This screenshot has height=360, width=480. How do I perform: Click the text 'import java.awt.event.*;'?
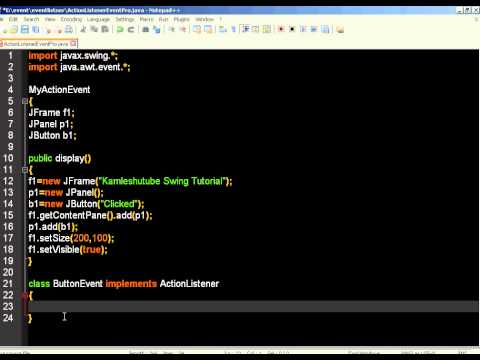point(79,67)
